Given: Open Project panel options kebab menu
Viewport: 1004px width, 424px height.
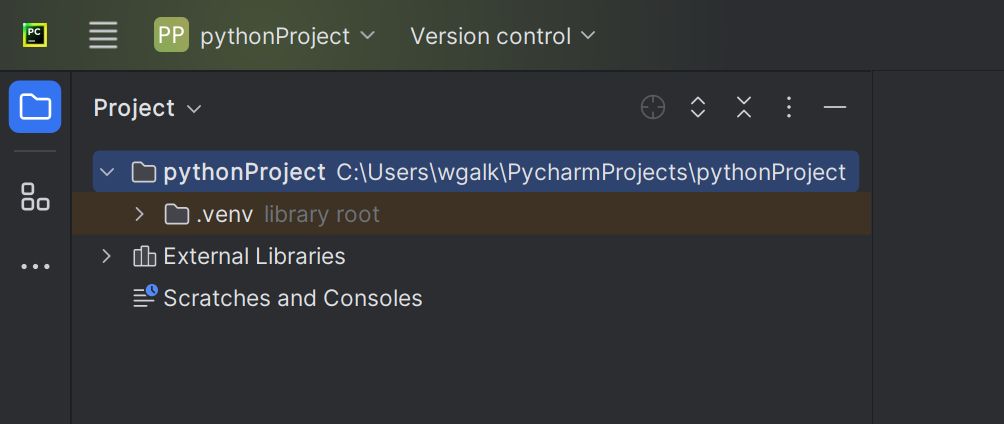Looking at the screenshot, I should click(789, 108).
